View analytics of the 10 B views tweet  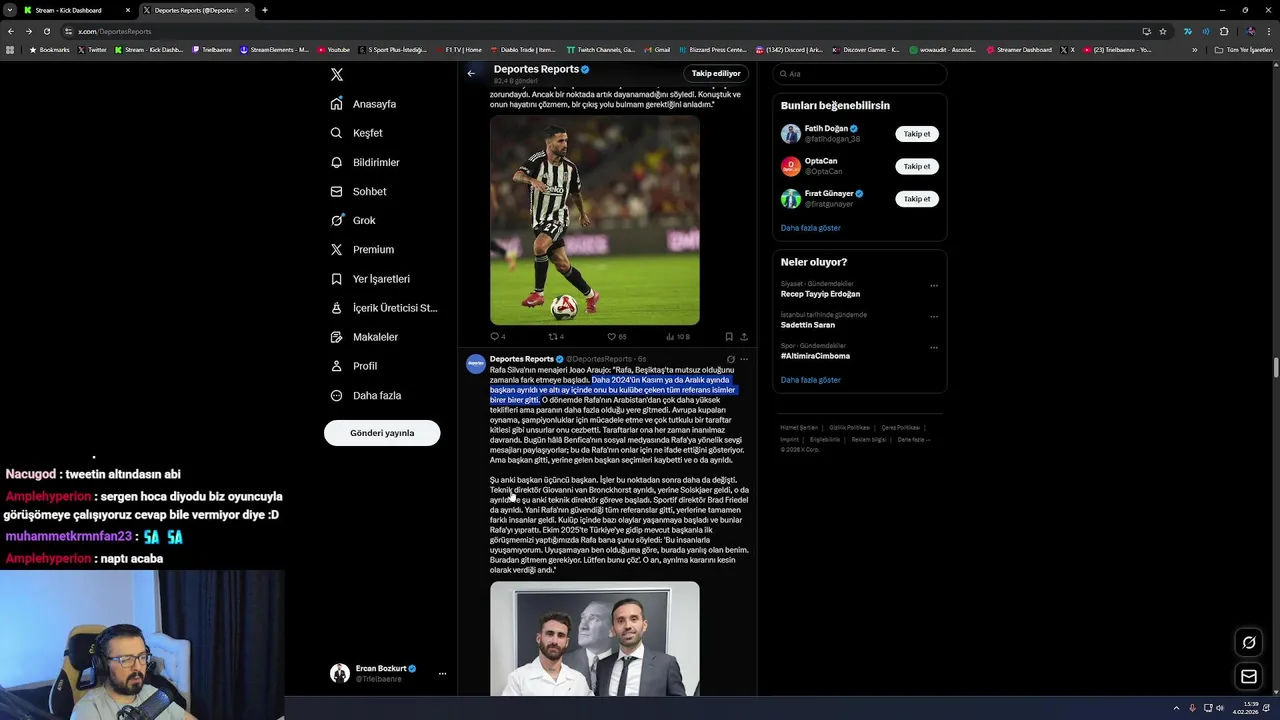pos(678,337)
